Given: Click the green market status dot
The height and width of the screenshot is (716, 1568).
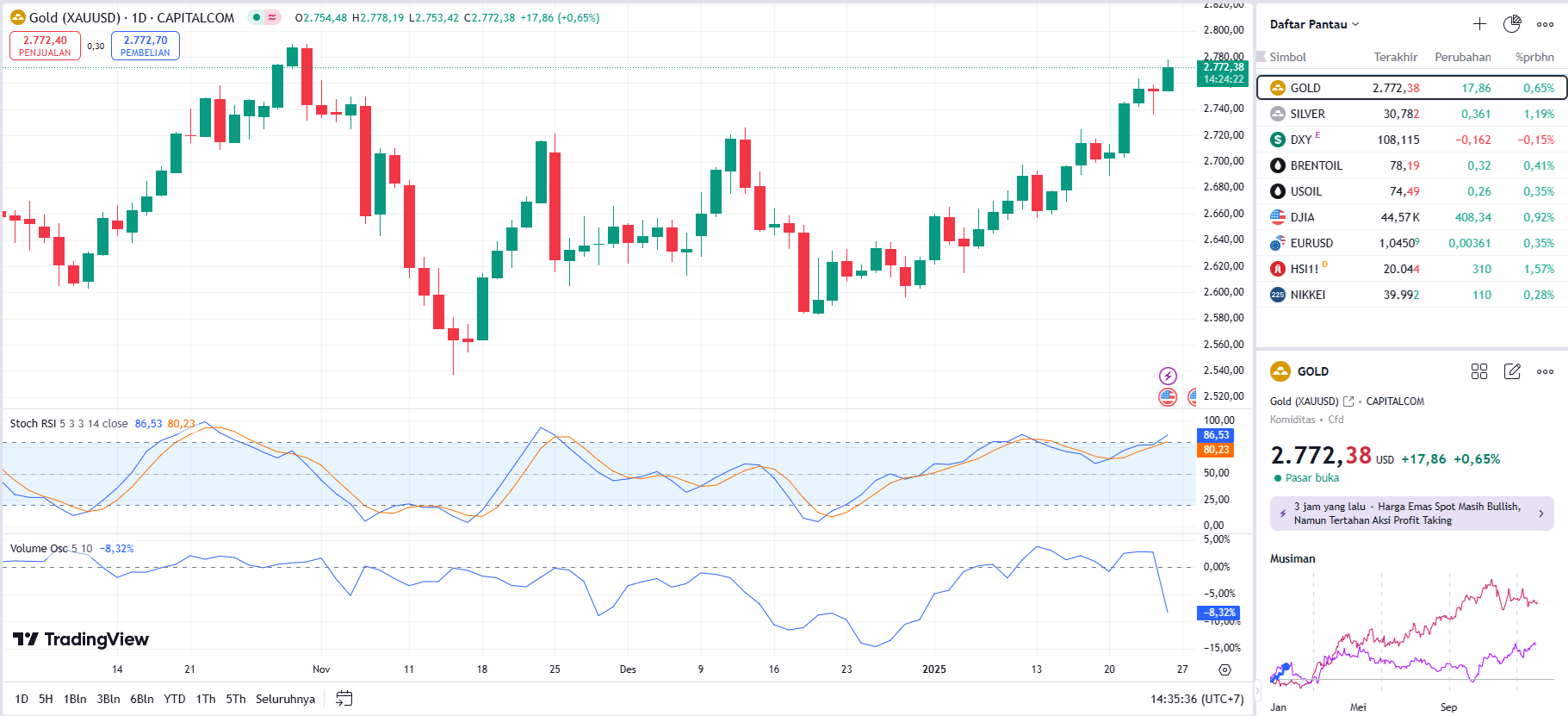Looking at the screenshot, I should [x=257, y=17].
